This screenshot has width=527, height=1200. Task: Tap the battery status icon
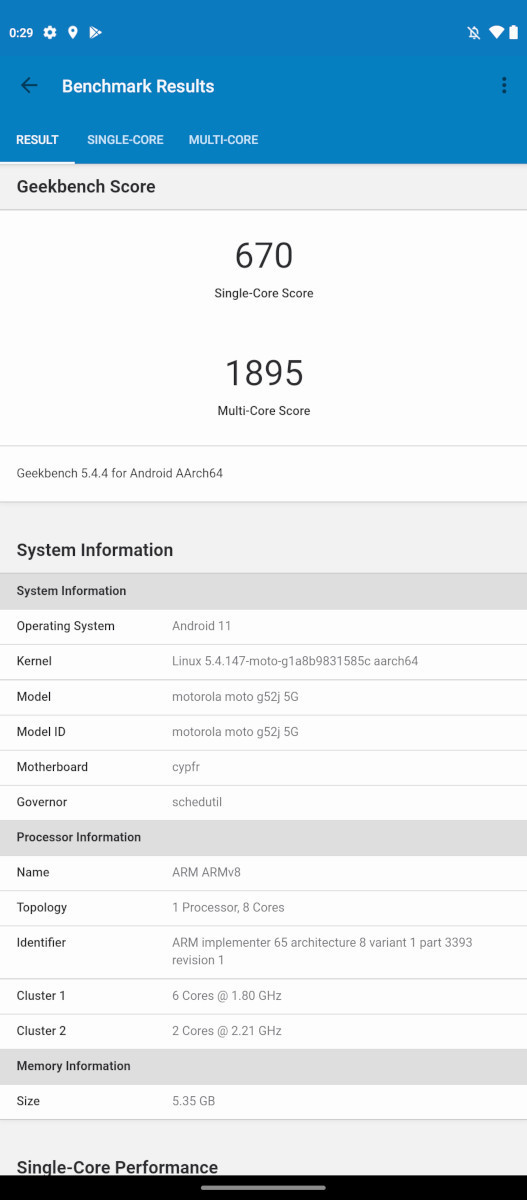tap(514, 33)
